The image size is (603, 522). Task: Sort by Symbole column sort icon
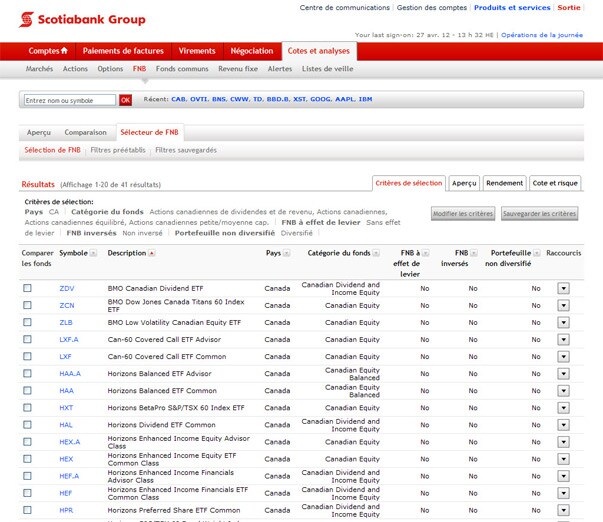point(94,253)
